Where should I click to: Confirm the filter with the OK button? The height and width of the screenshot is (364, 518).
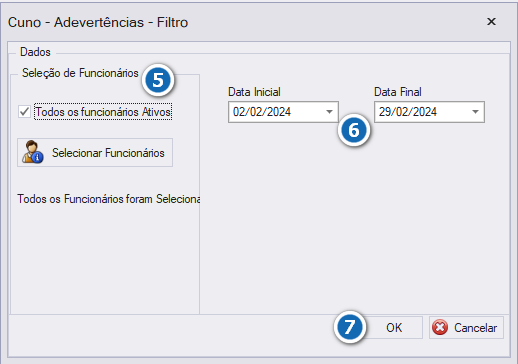coord(394,328)
